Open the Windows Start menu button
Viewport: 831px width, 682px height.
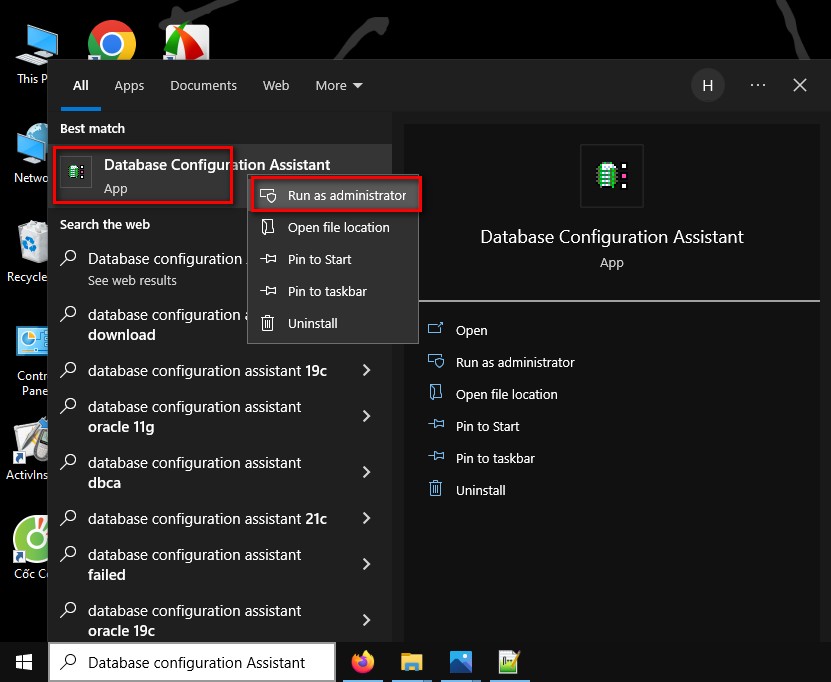pos(24,662)
